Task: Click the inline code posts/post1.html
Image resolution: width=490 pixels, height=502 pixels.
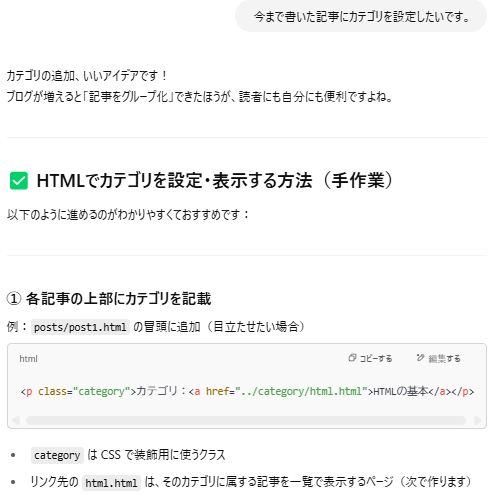Action: pyautogui.click(x=80, y=327)
